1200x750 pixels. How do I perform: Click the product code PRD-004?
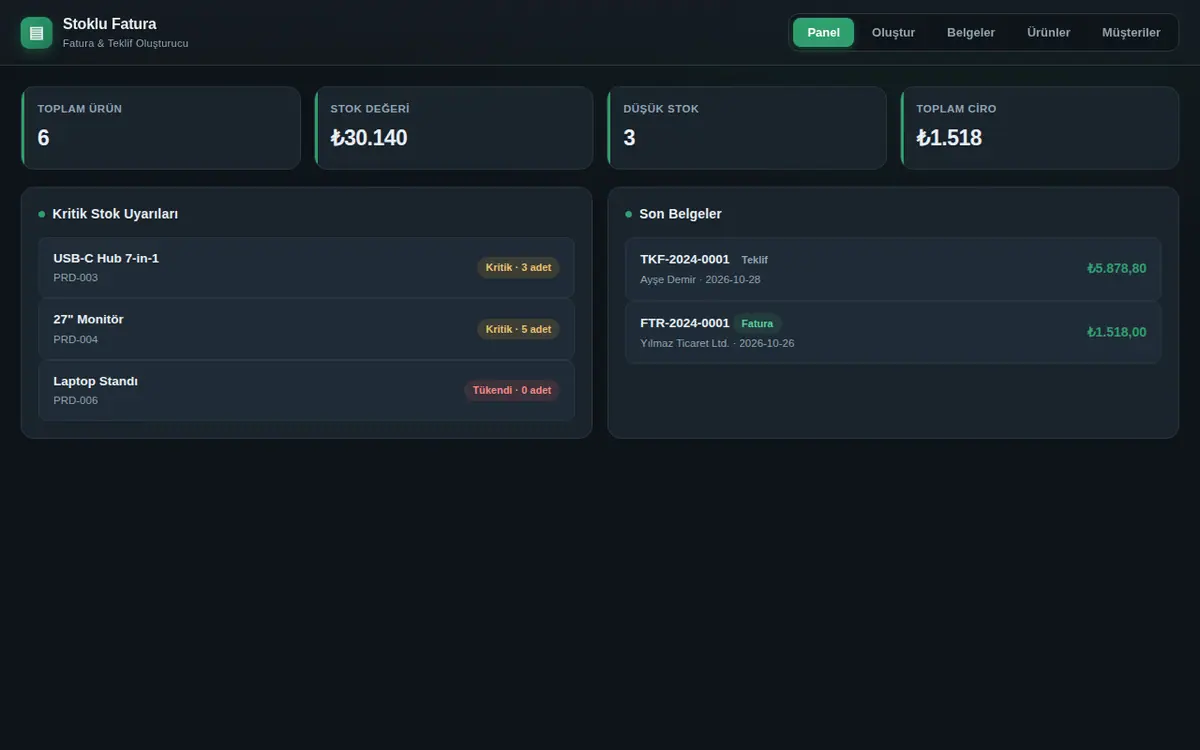point(76,339)
